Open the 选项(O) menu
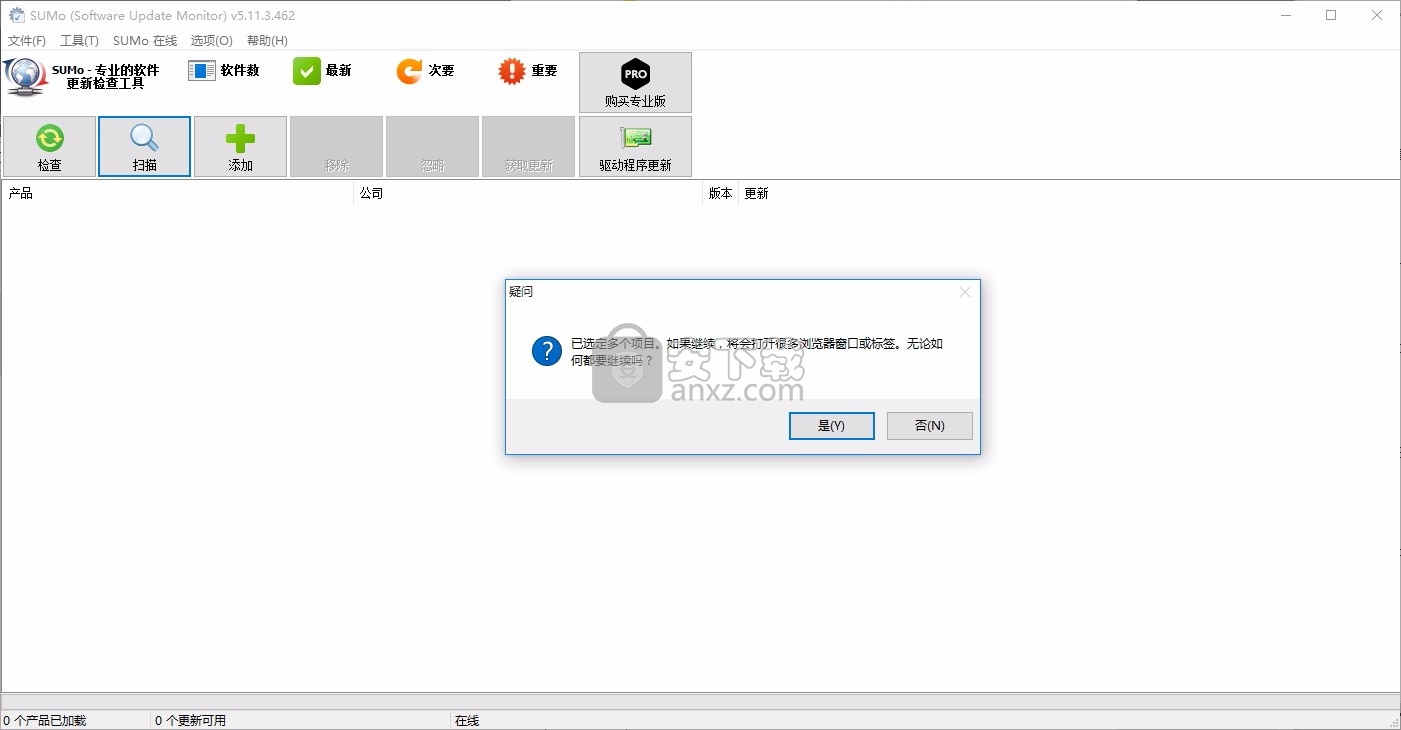 tap(212, 41)
